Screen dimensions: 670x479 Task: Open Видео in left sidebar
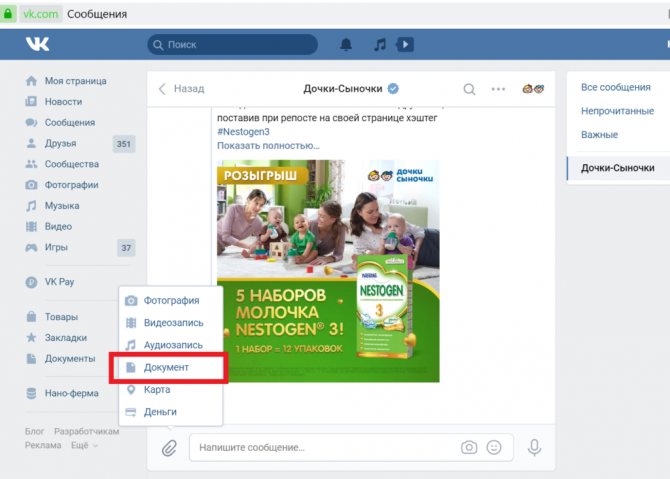48,226
